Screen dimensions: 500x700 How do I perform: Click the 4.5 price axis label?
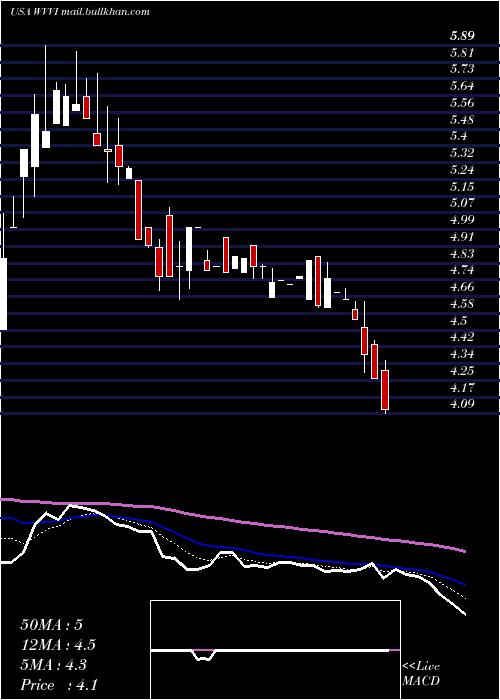point(458,321)
